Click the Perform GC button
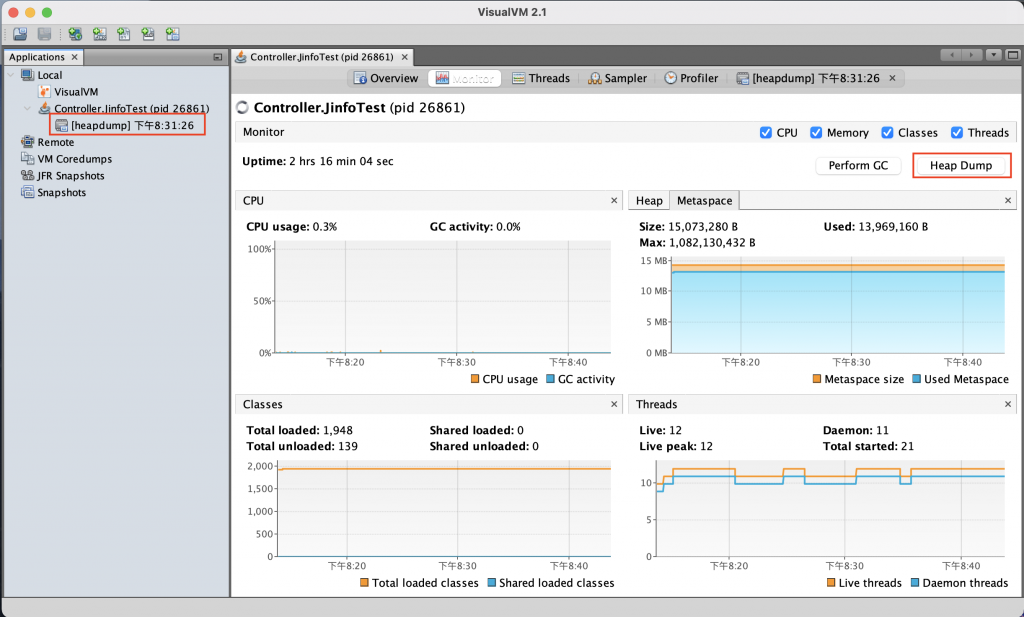This screenshot has width=1024, height=617. pos(858,166)
